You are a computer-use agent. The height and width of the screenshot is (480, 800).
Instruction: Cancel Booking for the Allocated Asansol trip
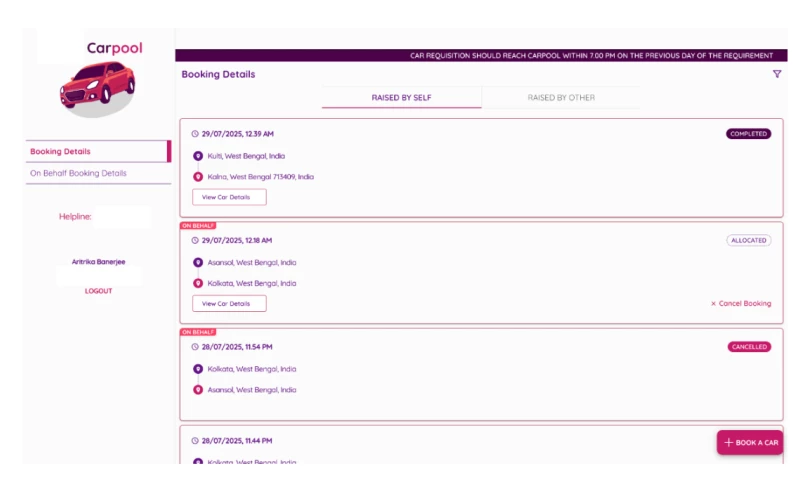pos(741,304)
